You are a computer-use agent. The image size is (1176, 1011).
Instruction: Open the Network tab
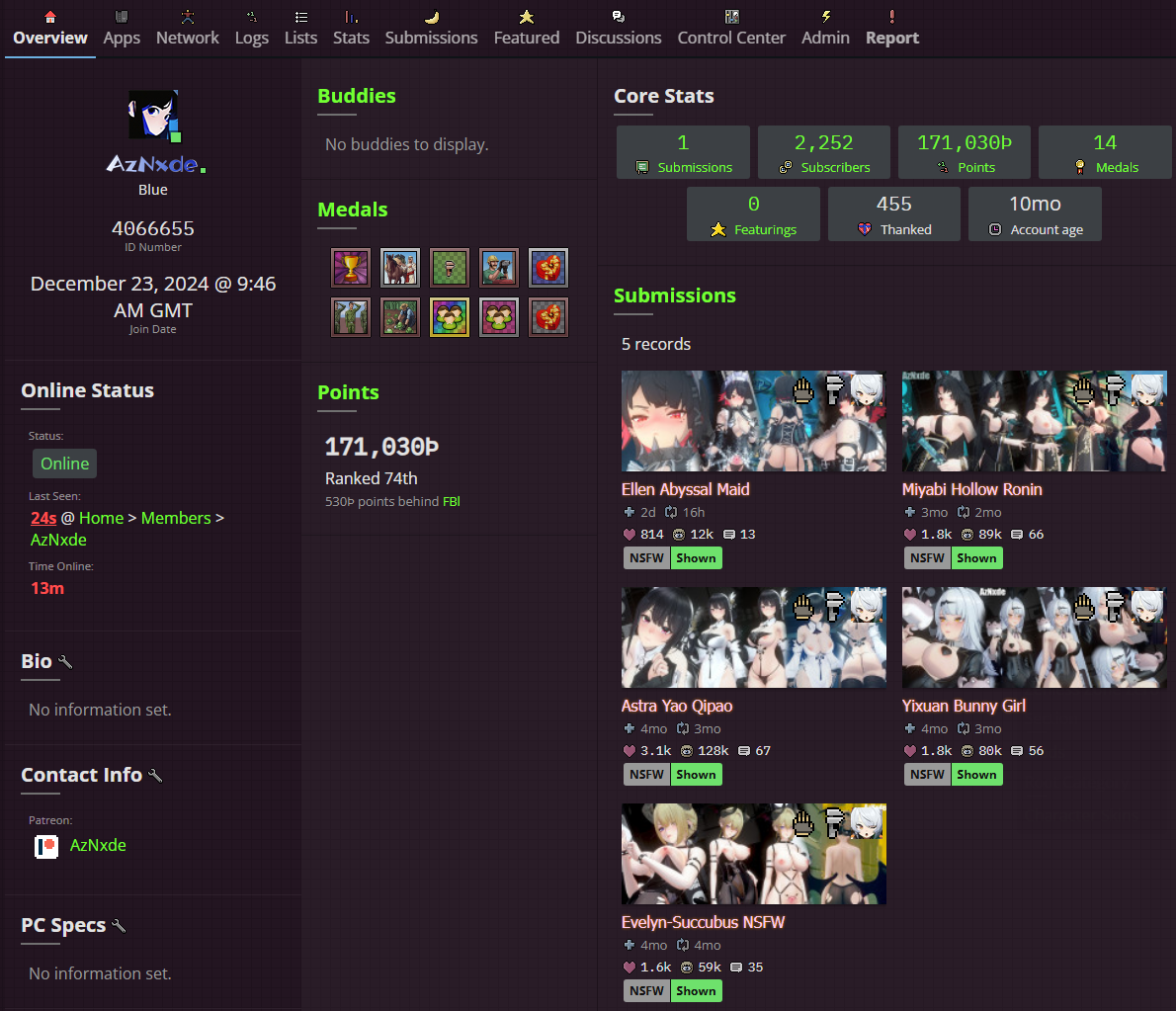click(188, 29)
